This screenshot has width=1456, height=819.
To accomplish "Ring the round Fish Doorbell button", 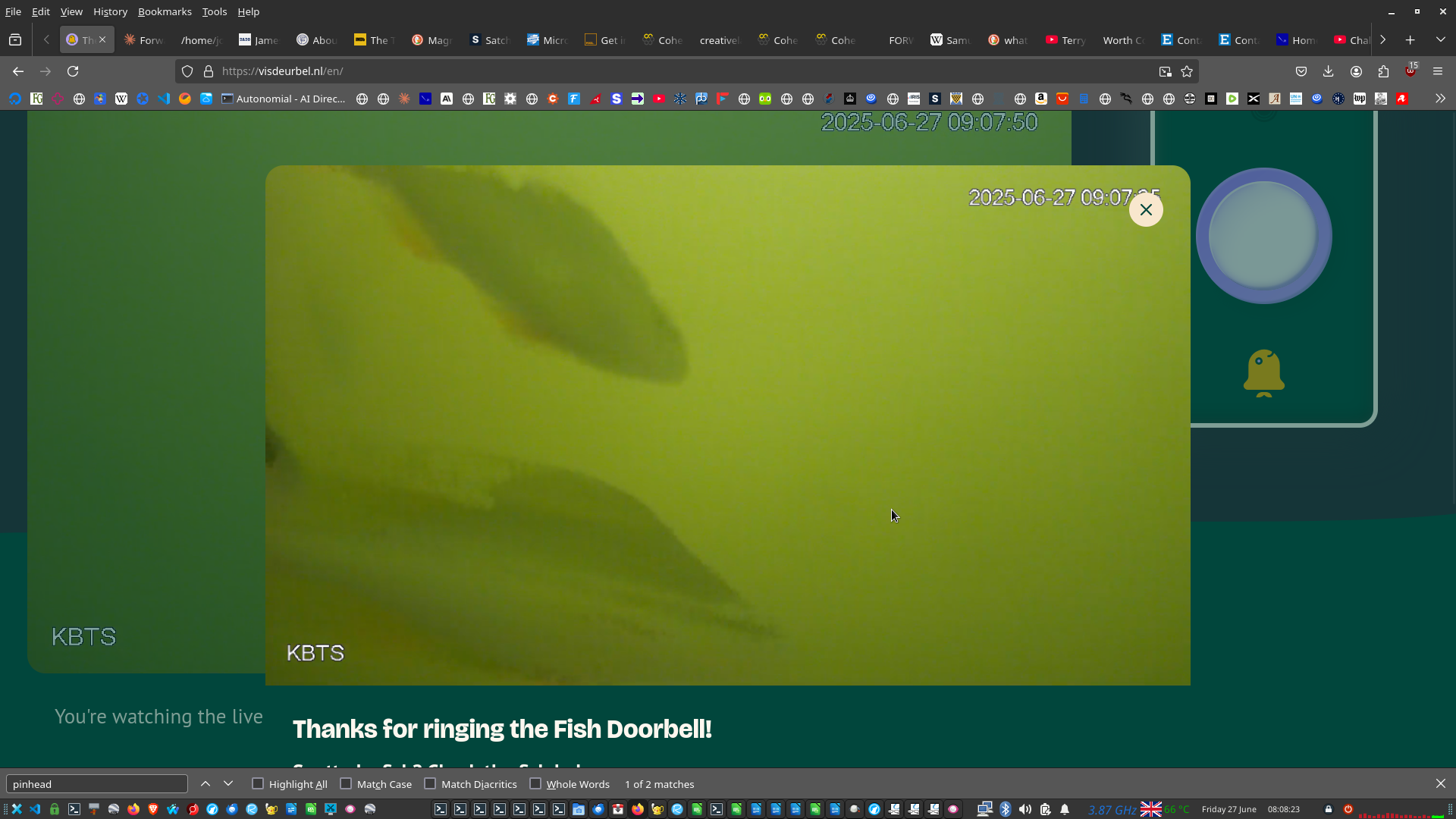I will [x=1263, y=236].
